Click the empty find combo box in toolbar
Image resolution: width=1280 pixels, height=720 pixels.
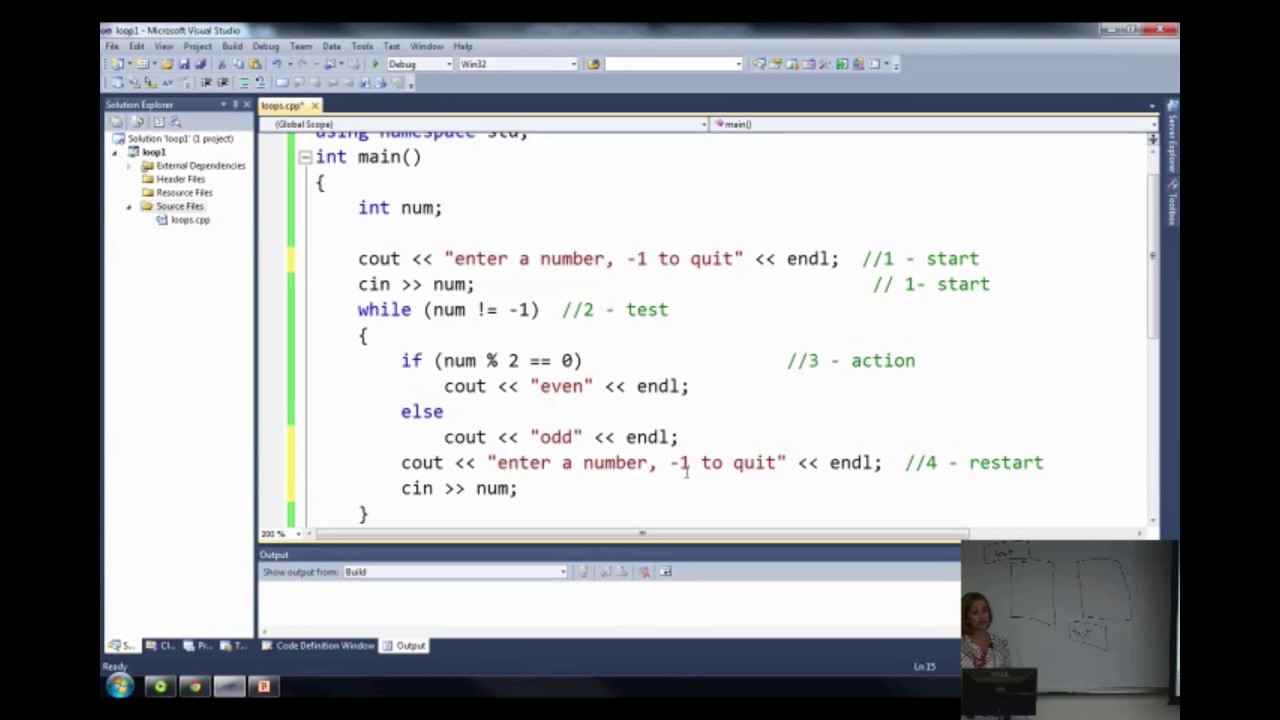tap(673, 64)
